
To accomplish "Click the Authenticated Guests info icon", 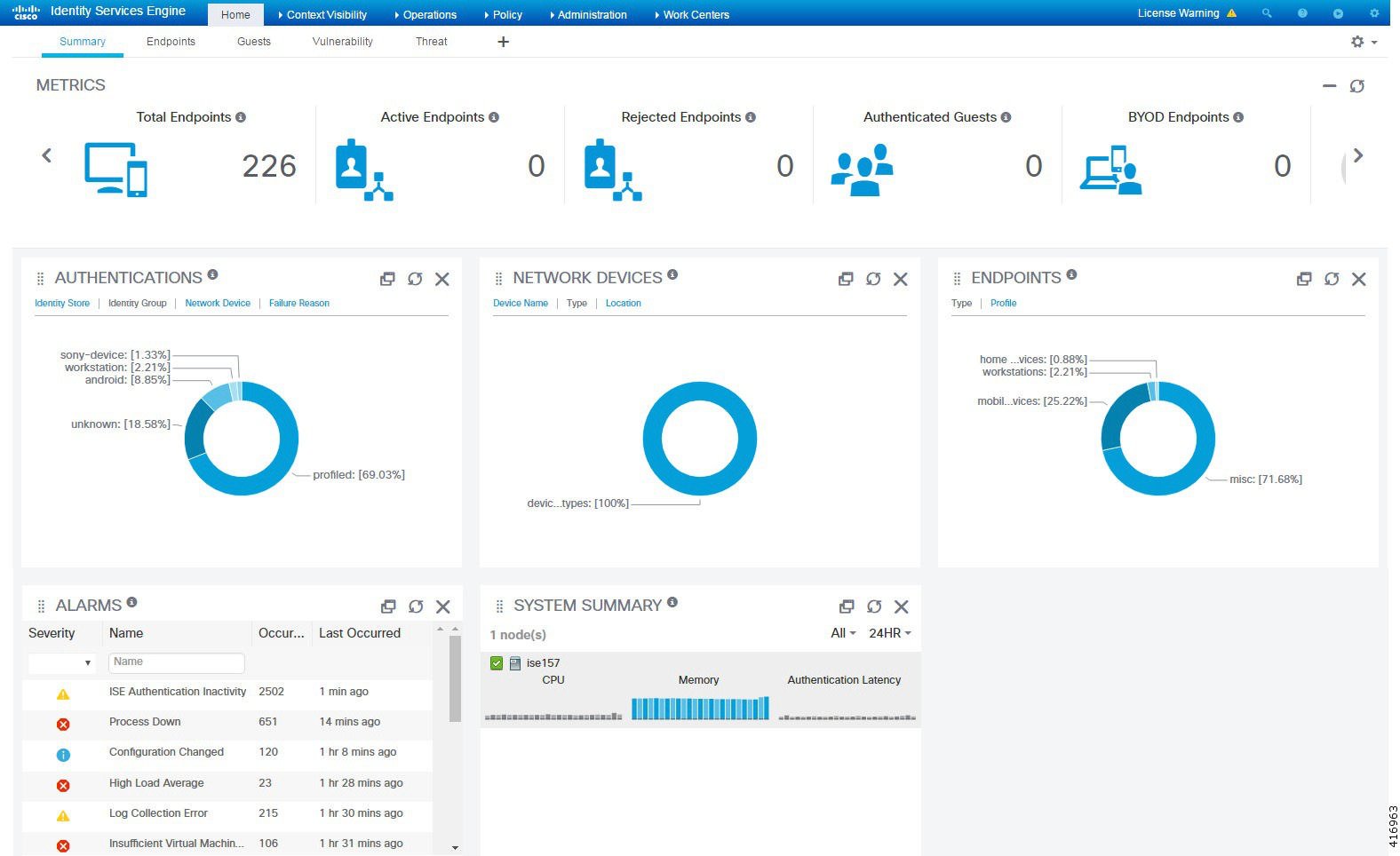I will (1006, 117).
